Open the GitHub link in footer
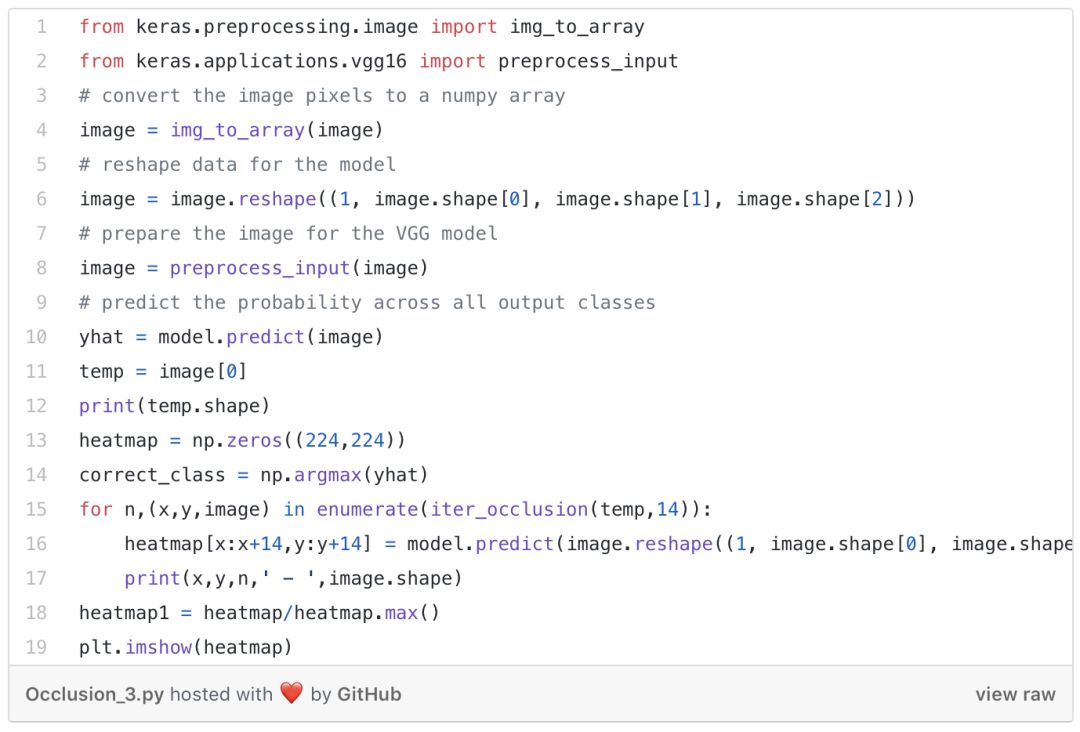Screen dimensions: 1080x732 (369, 694)
